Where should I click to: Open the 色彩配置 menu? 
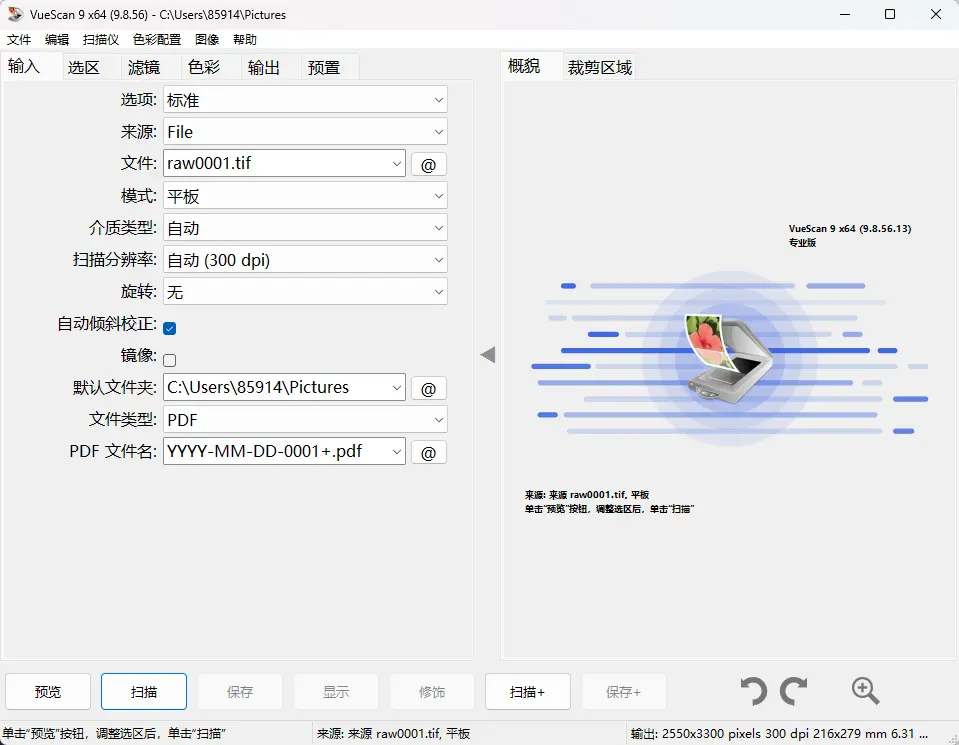pyautogui.click(x=157, y=40)
